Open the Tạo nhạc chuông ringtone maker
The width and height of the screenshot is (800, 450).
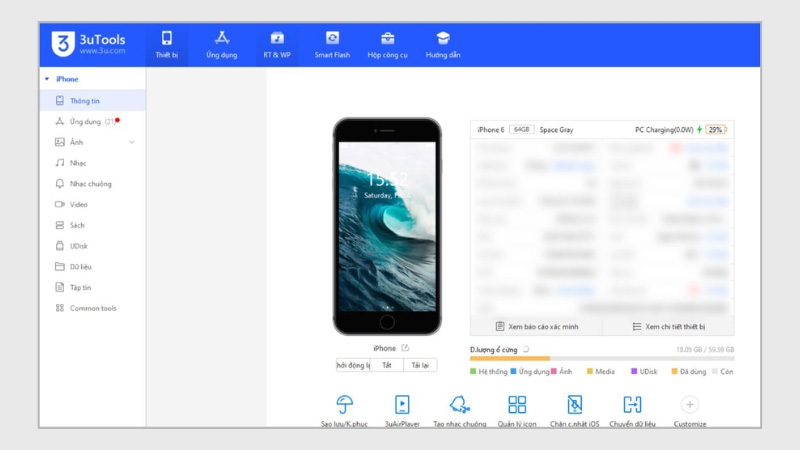point(459,405)
